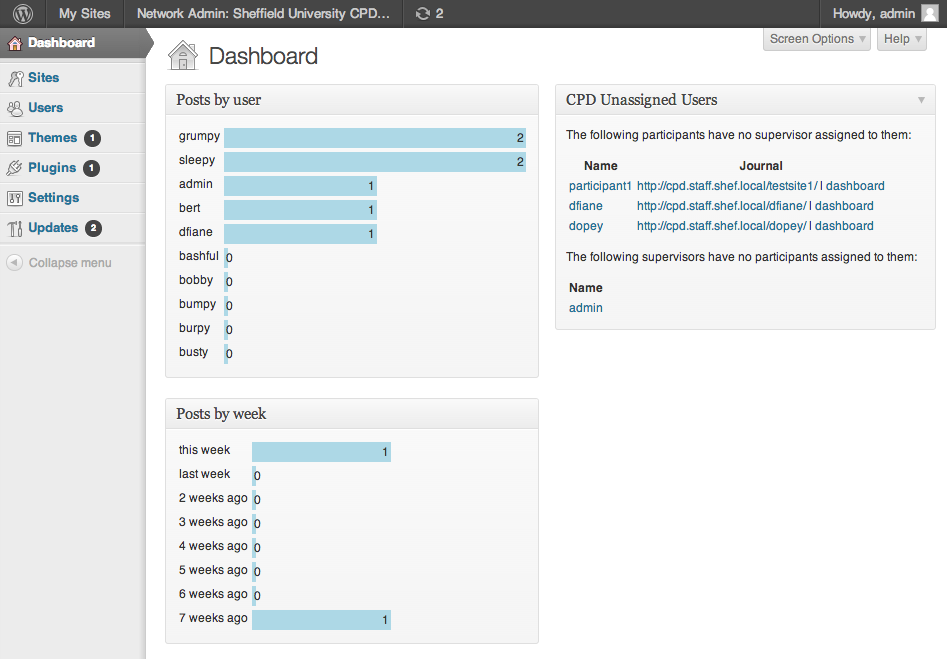
Task: Click the Settings sliders icon
Action: (x=14, y=198)
